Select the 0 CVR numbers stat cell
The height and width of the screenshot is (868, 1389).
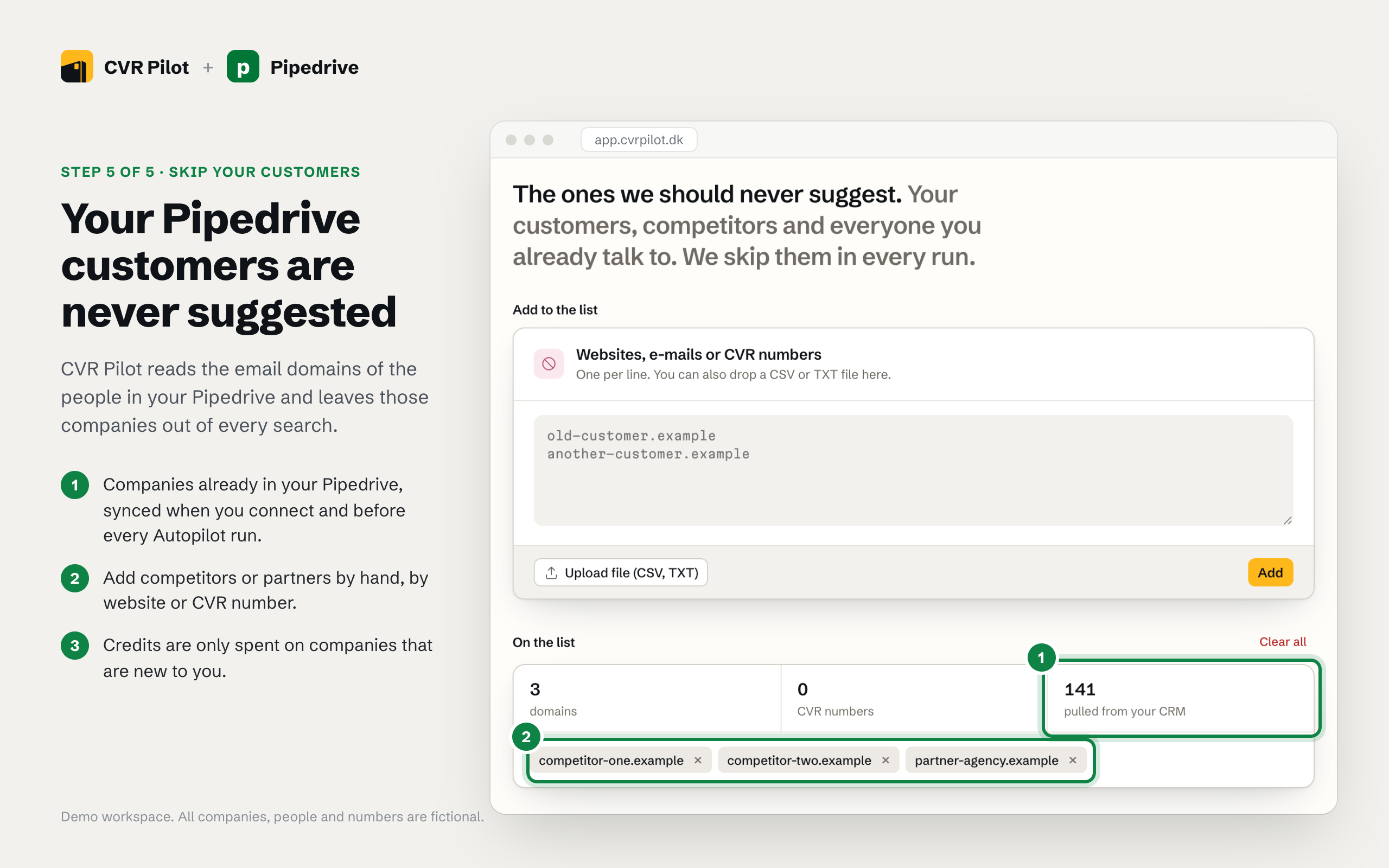[914, 699]
